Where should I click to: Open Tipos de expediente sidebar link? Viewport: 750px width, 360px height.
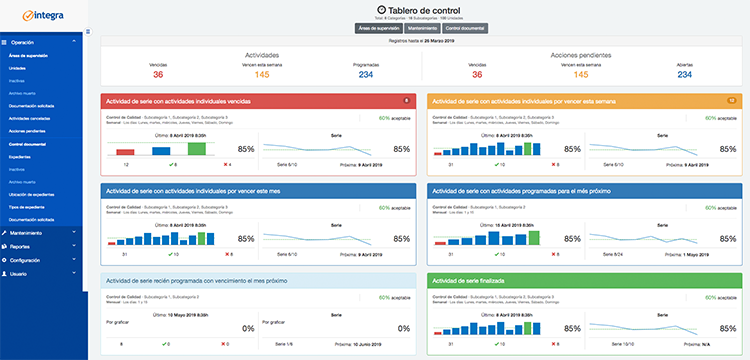coord(27,207)
